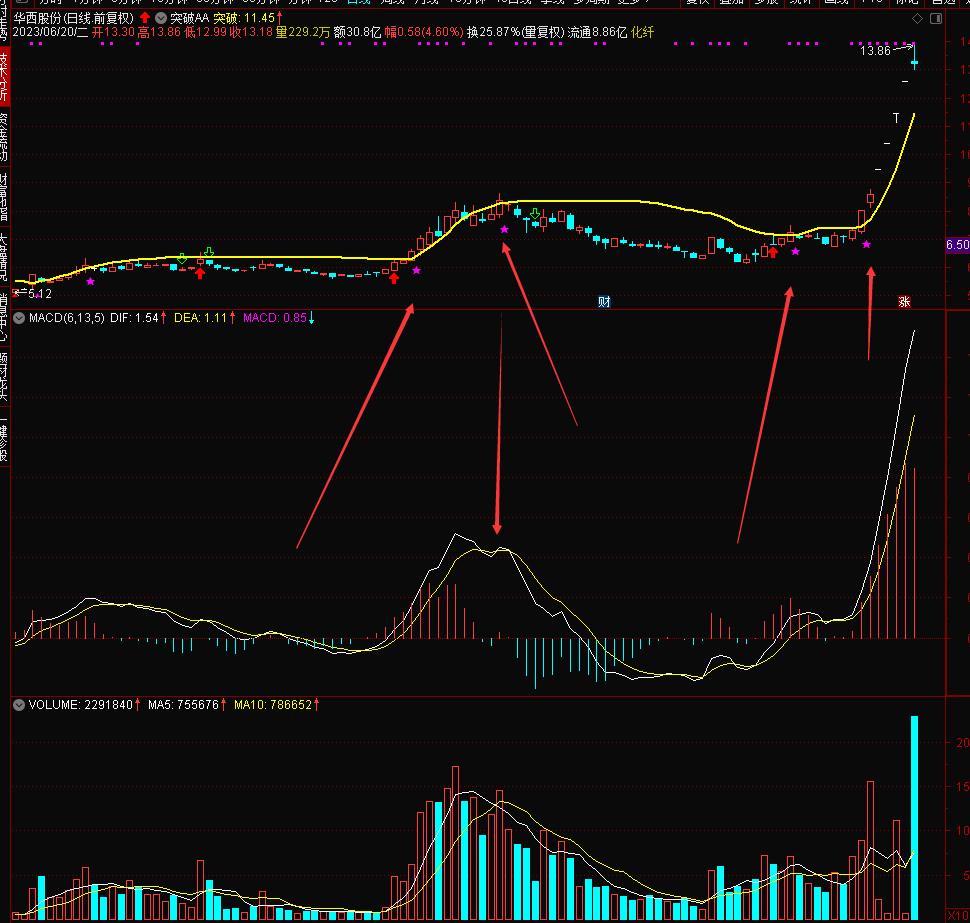Viewport: 970px width, 923px height.
Task: Expand the MACD(6,13,5) indicator dropdown
Action: coord(19,318)
